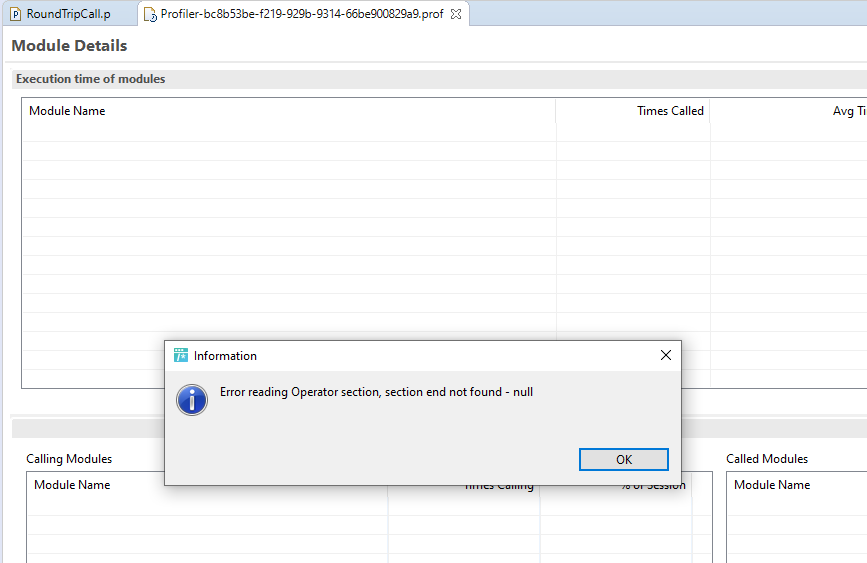Click the Information dialog title text
The image size is (867, 563).
pyautogui.click(x=225, y=356)
